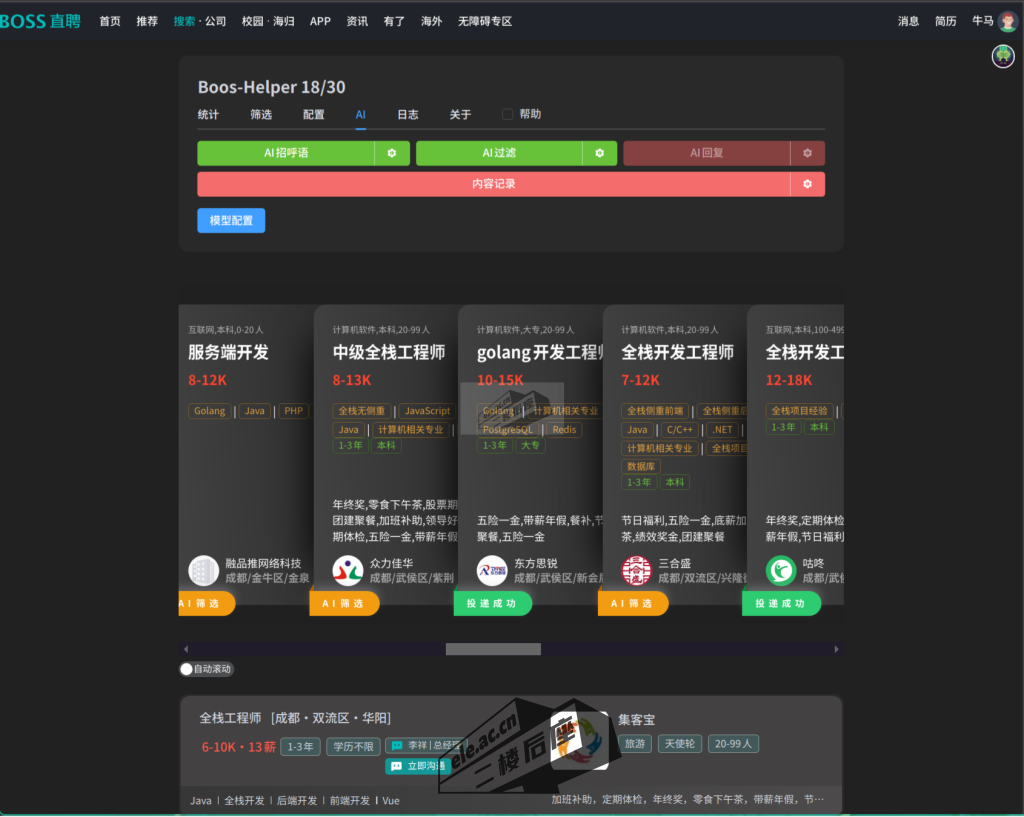
Task: Switch to the 日志 tab
Action: tap(408, 115)
